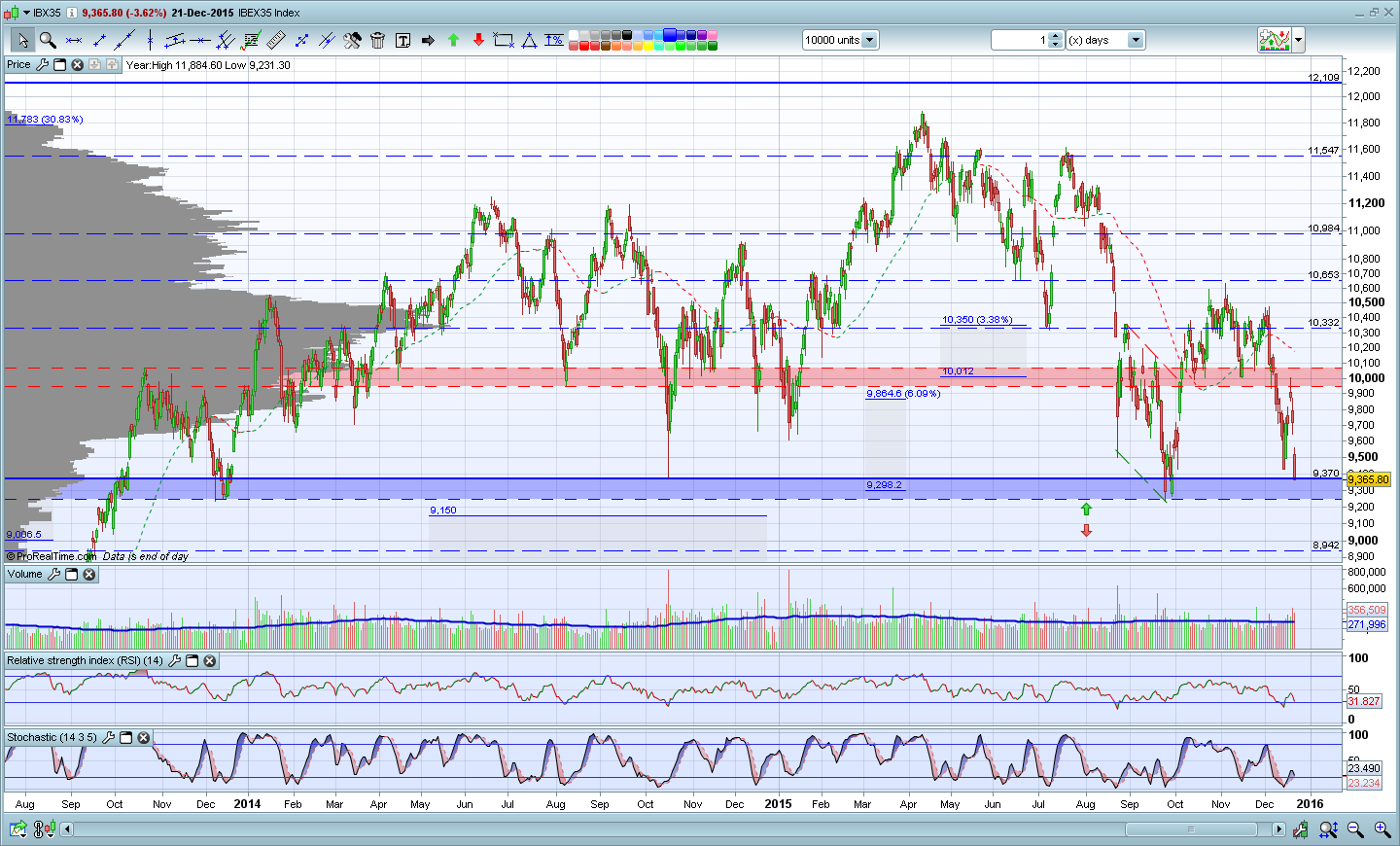Viewport: 1400px width, 846px height.
Task: Click the 31.827 RSI value label
Action: [x=1364, y=701]
